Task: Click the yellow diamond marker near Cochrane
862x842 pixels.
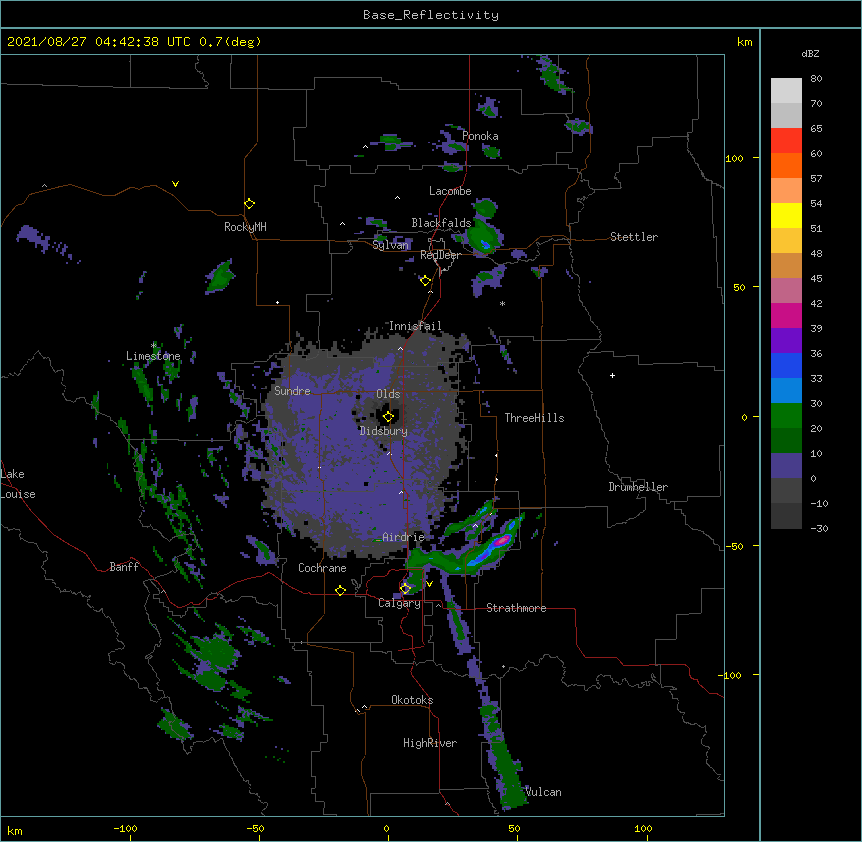Action: 340,590
